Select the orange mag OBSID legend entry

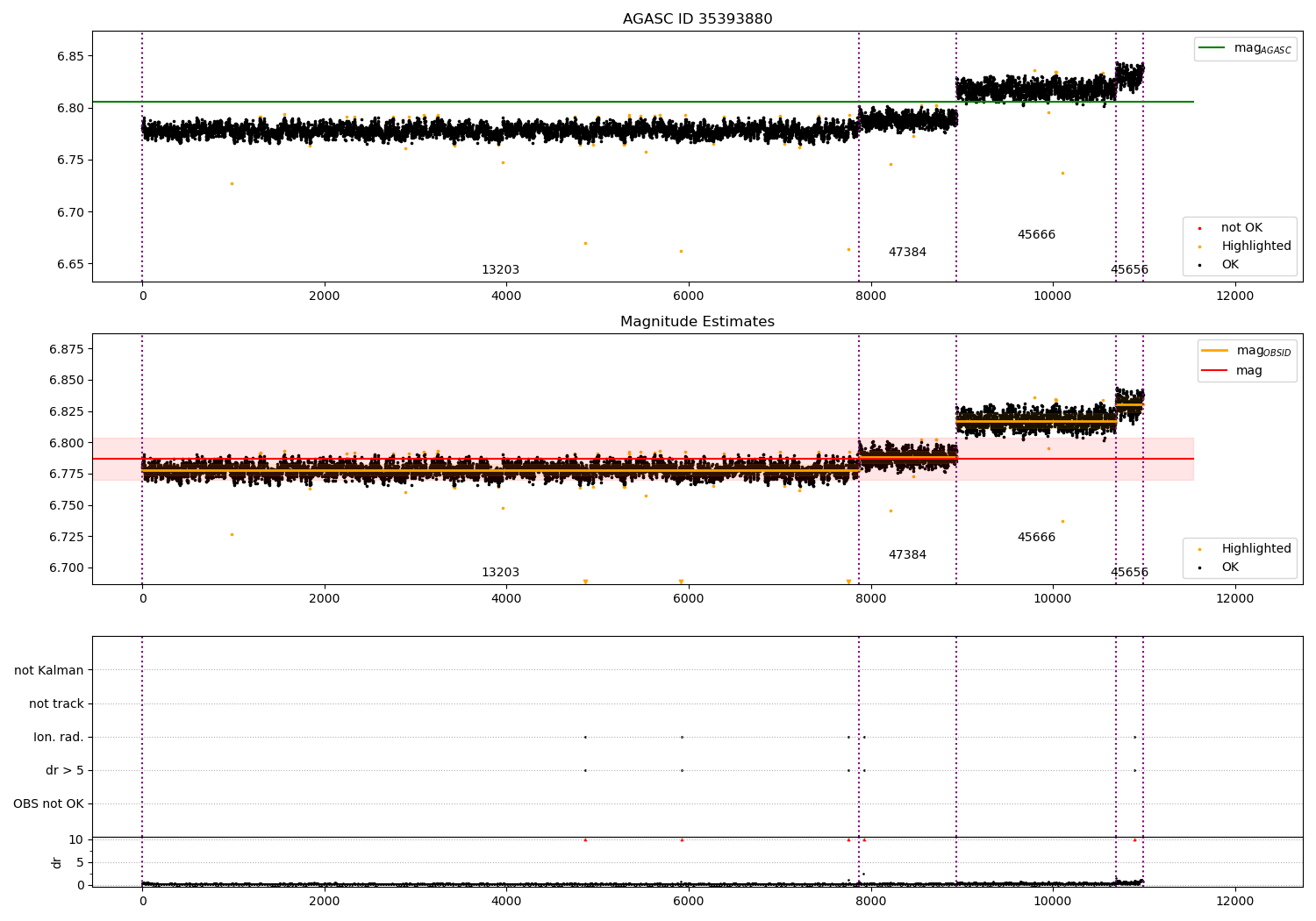[1248, 351]
